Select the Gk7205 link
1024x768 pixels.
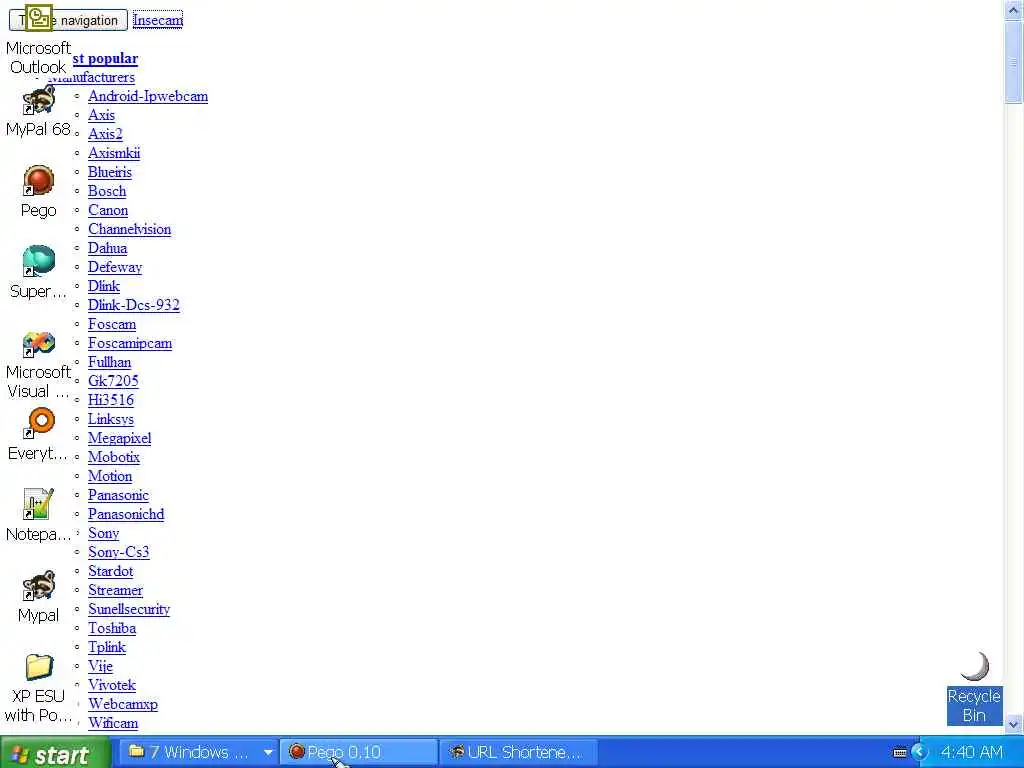tap(114, 381)
